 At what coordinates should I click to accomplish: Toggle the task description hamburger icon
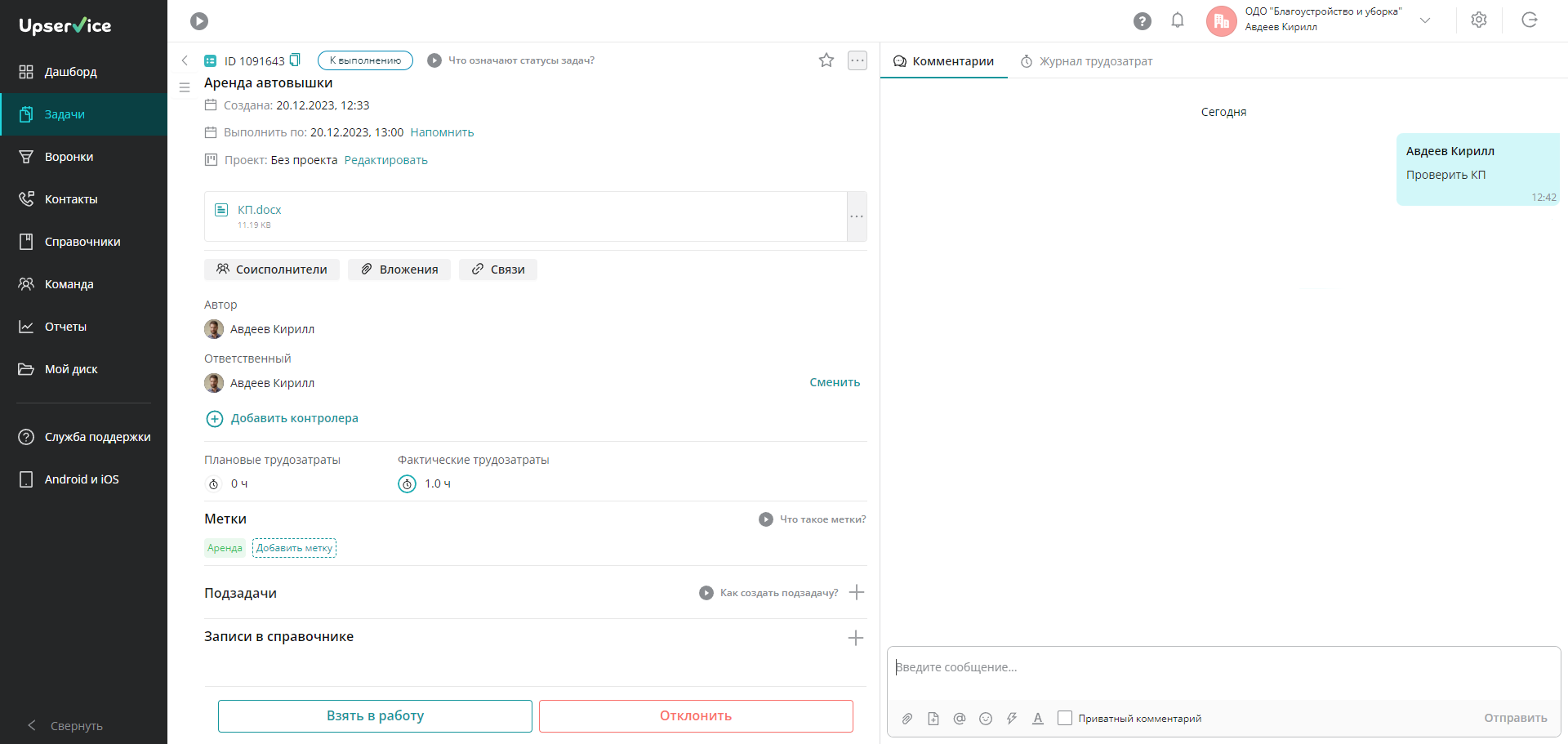click(x=185, y=87)
